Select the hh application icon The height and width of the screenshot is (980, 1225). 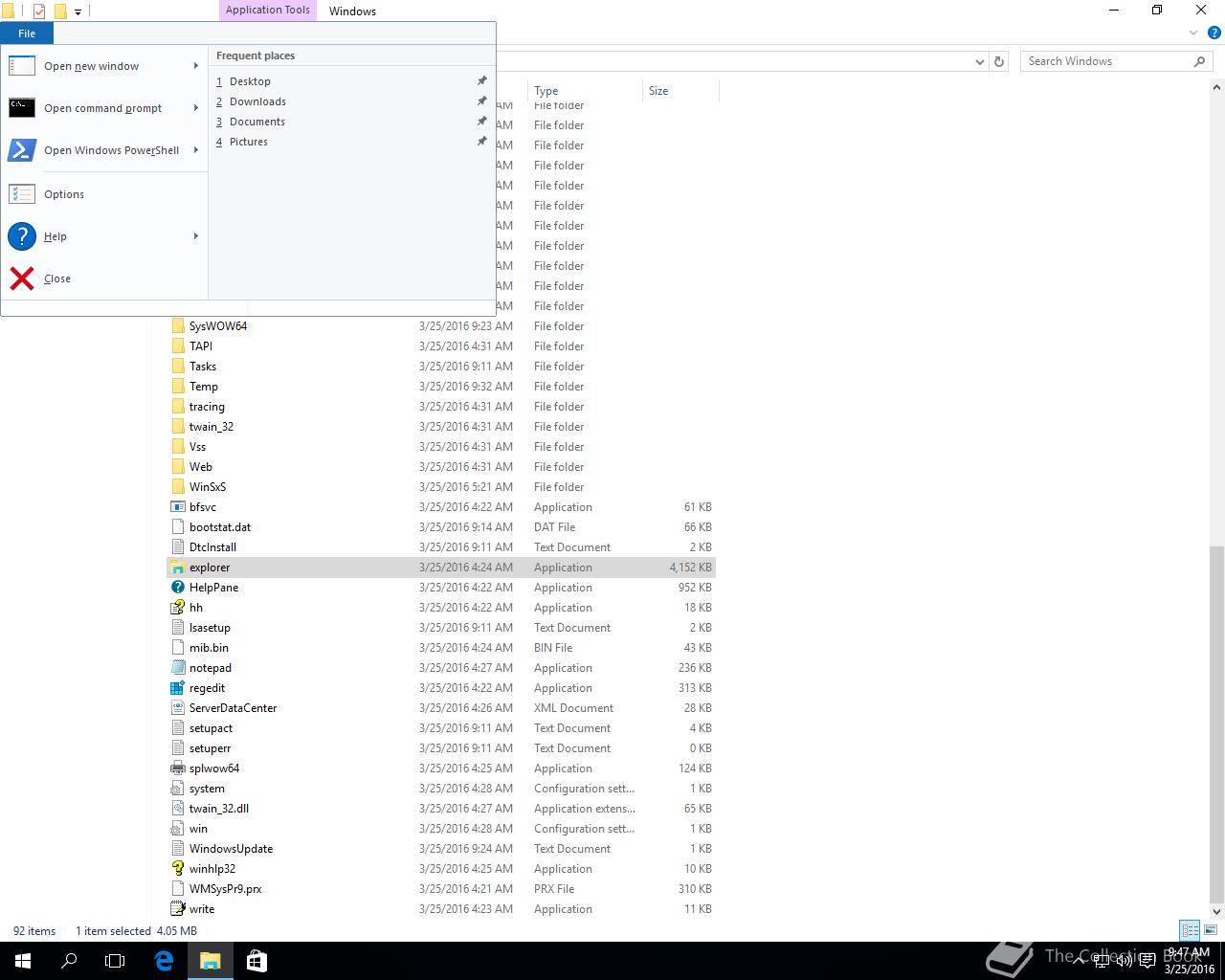point(177,608)
